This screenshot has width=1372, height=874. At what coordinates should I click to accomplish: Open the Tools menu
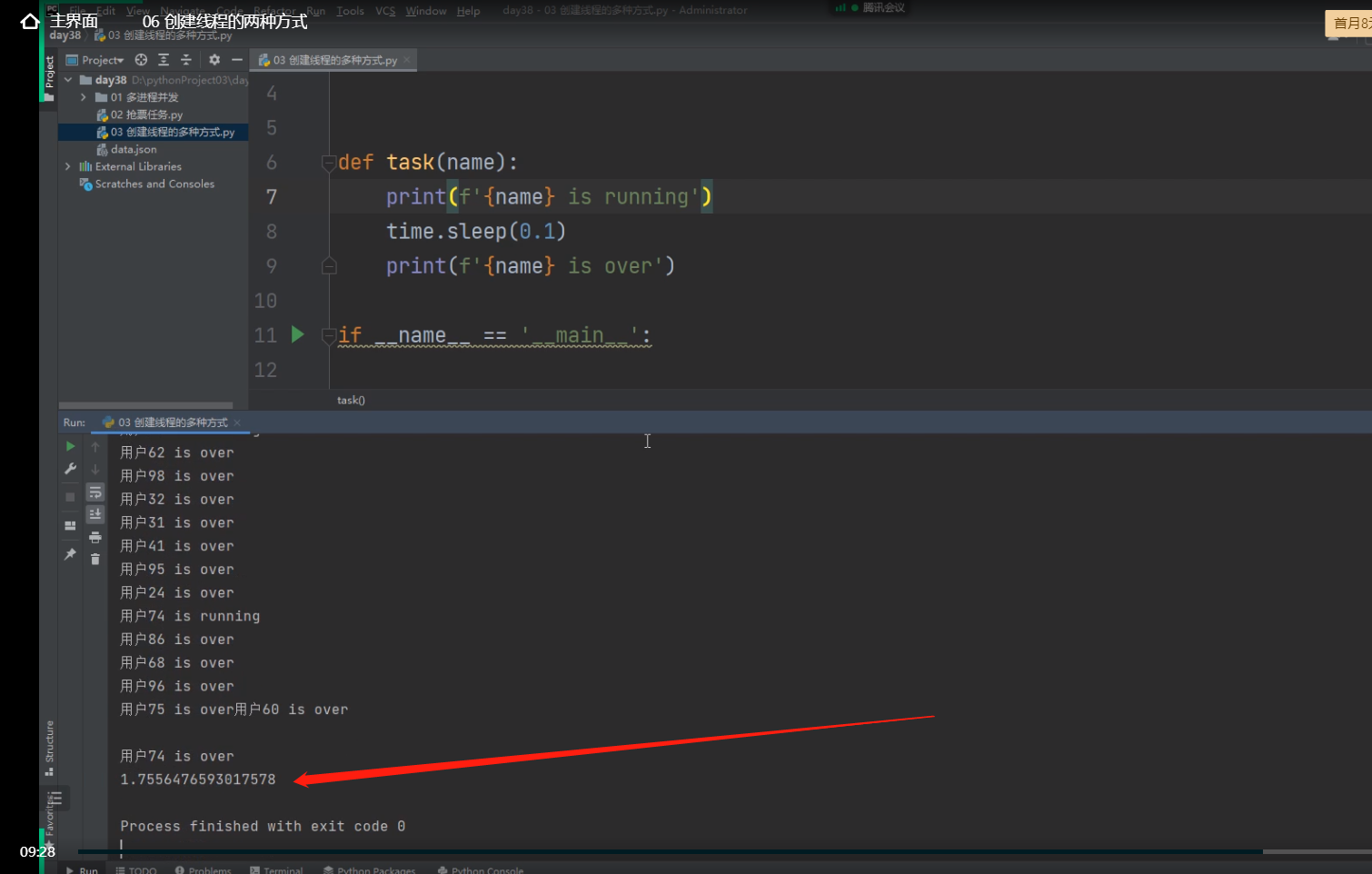350,11
